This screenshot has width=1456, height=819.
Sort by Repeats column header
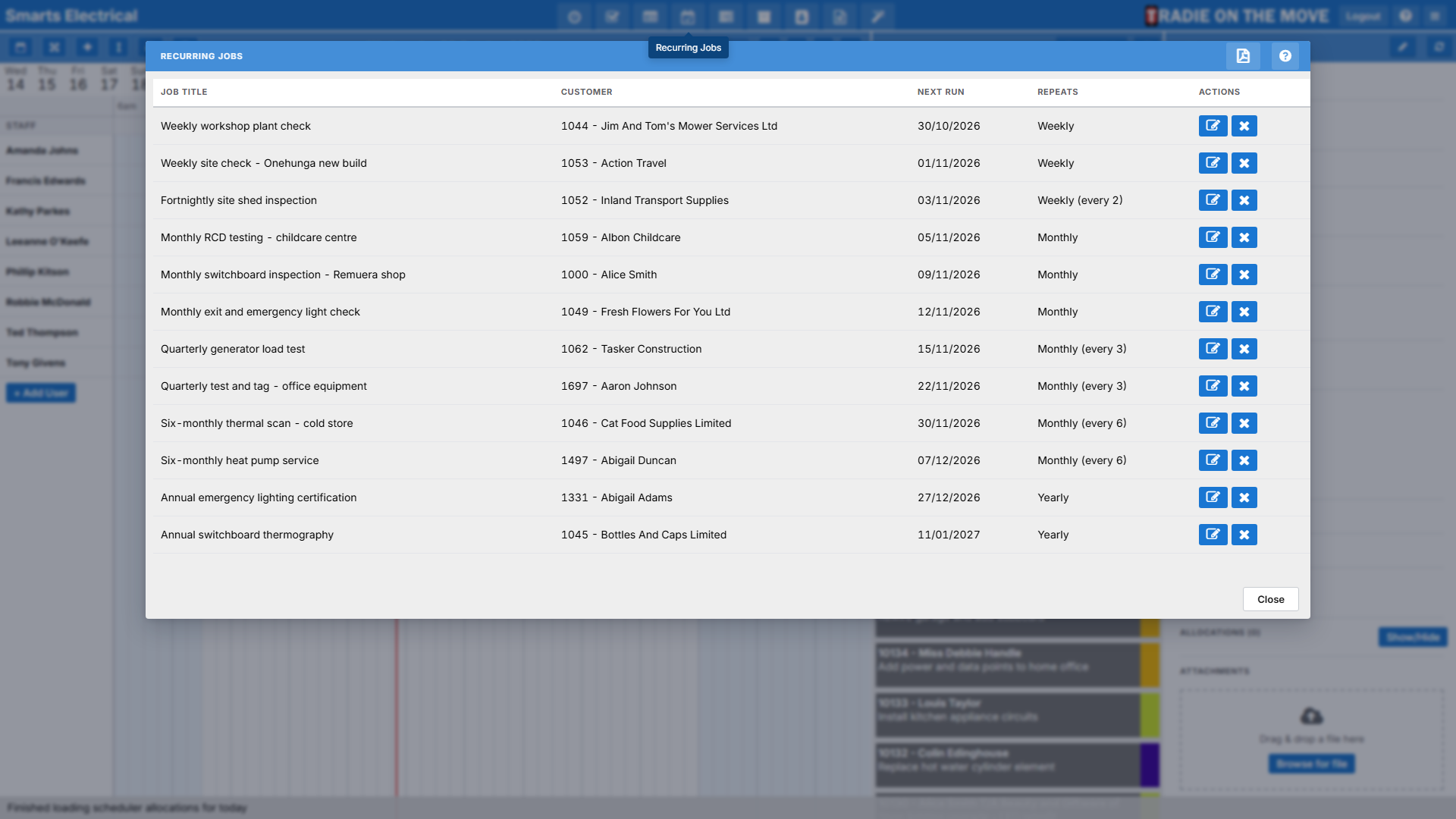[1057, 92]
